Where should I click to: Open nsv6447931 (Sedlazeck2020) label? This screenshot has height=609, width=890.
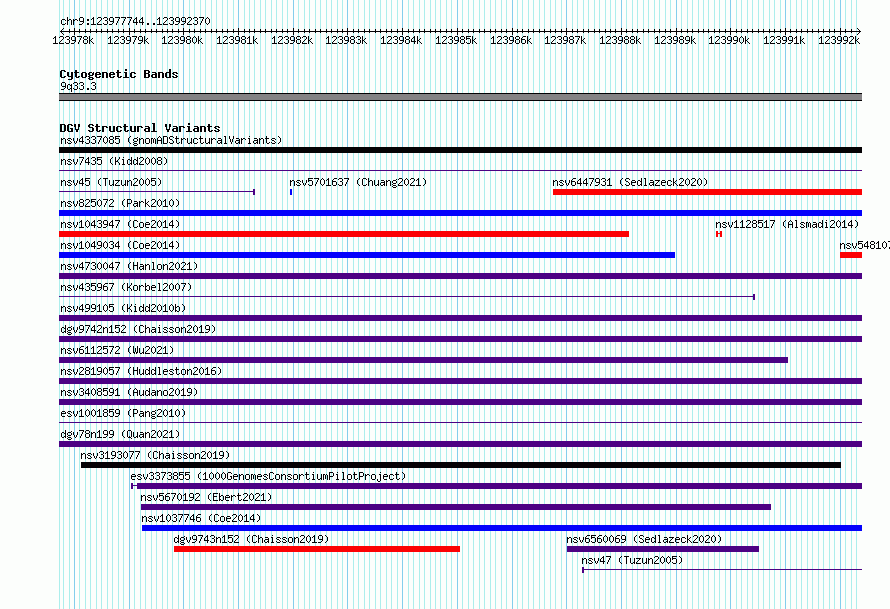pyautogui.click(x=630, y=182)
